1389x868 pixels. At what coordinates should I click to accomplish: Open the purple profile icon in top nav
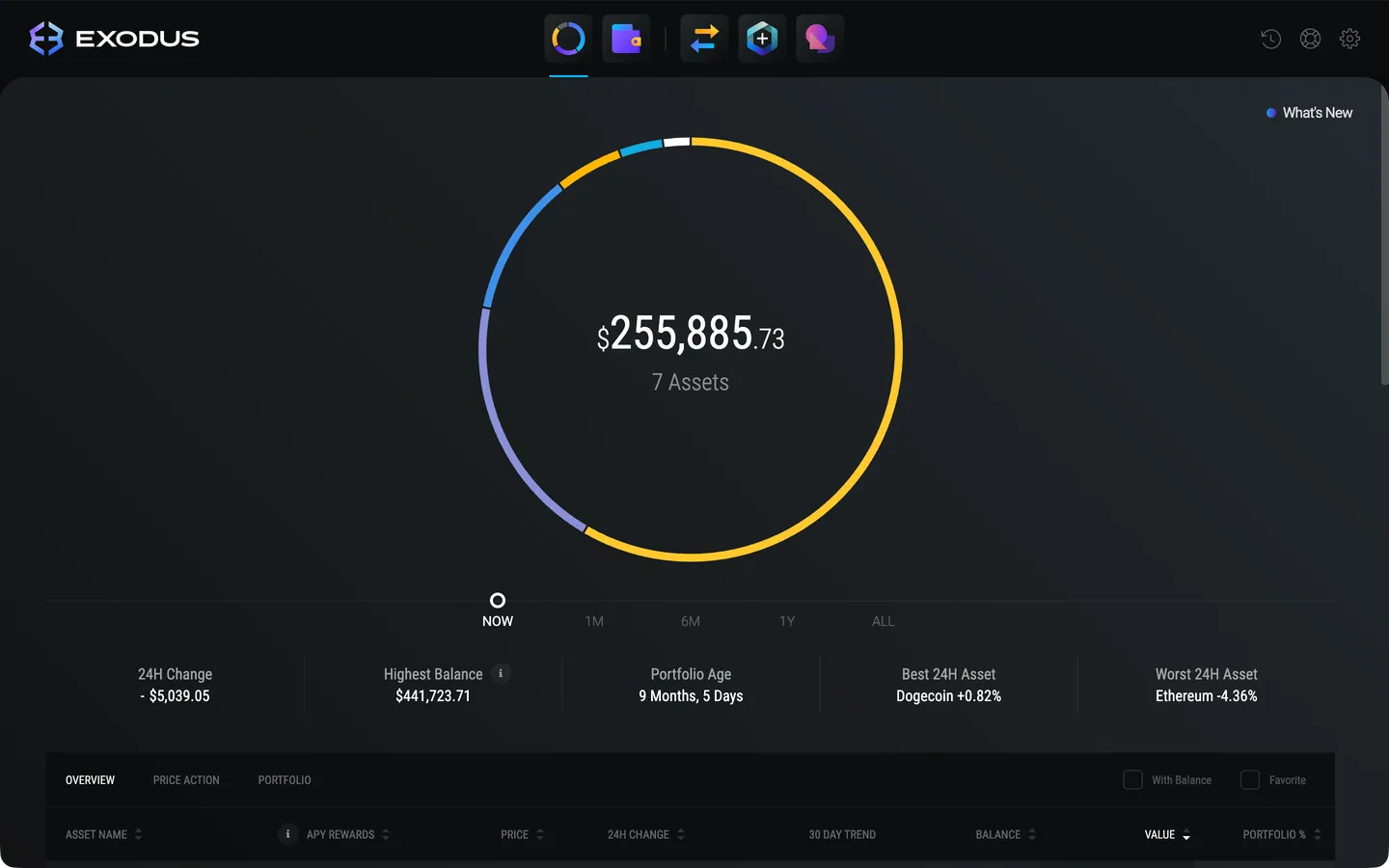[820, 39]
